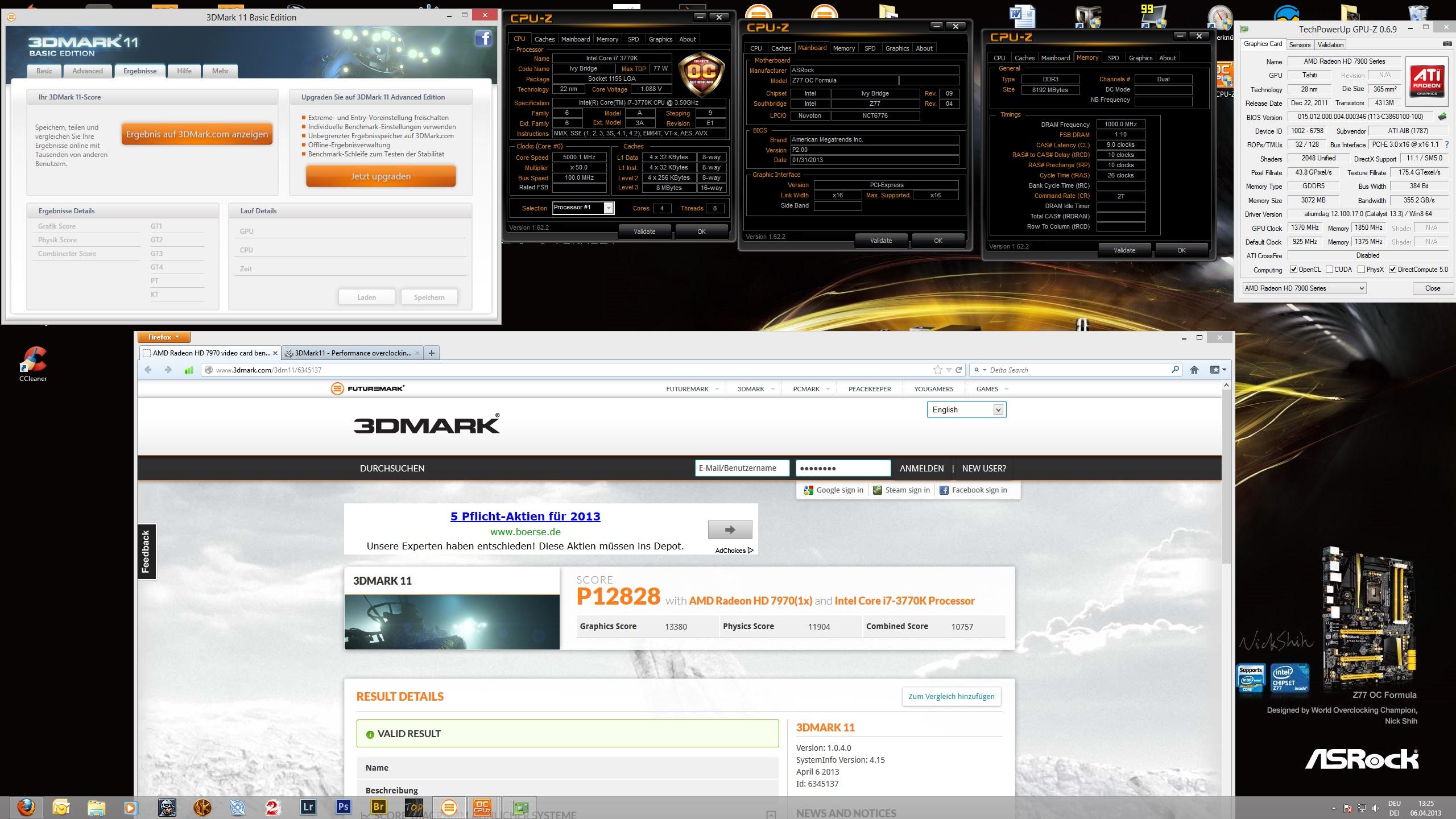Open Adobe Bridge from taskbar
1456x819 pixels.
(378, 806)
